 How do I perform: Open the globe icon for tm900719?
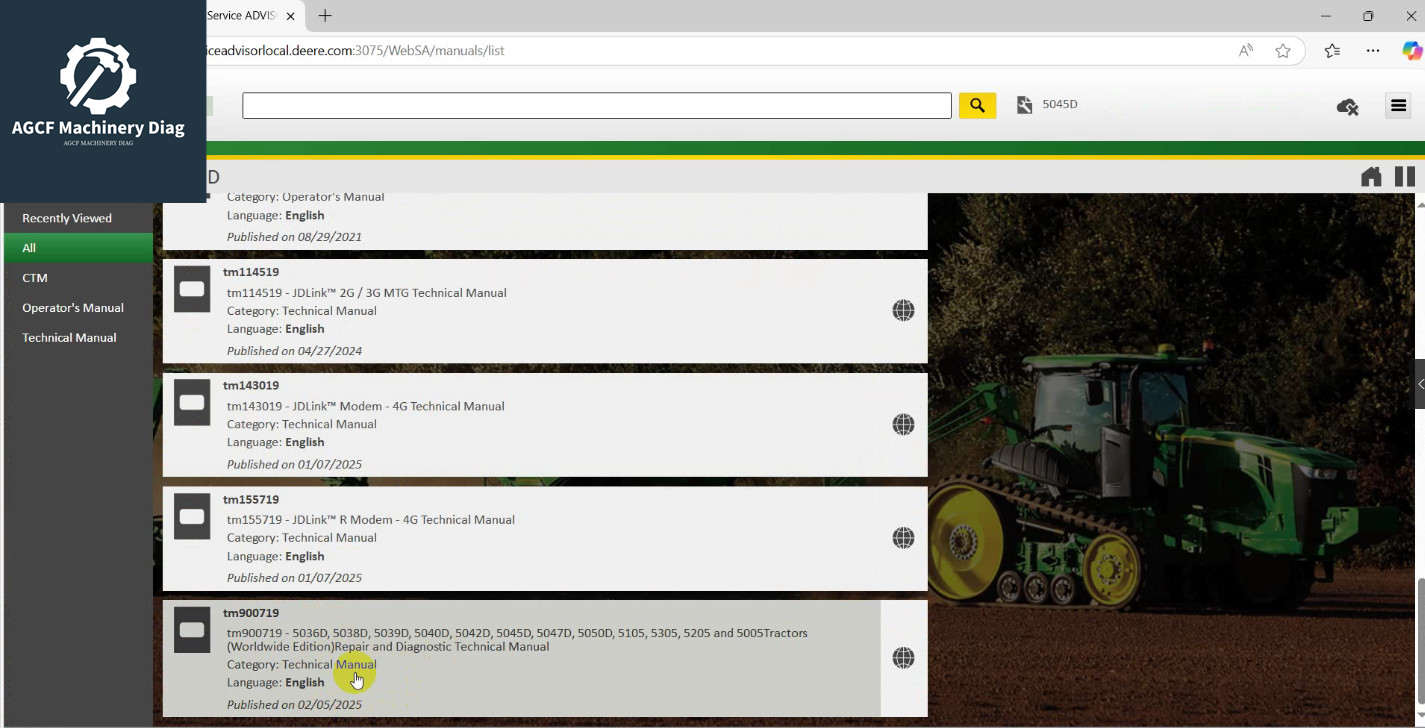pos(903,658)
